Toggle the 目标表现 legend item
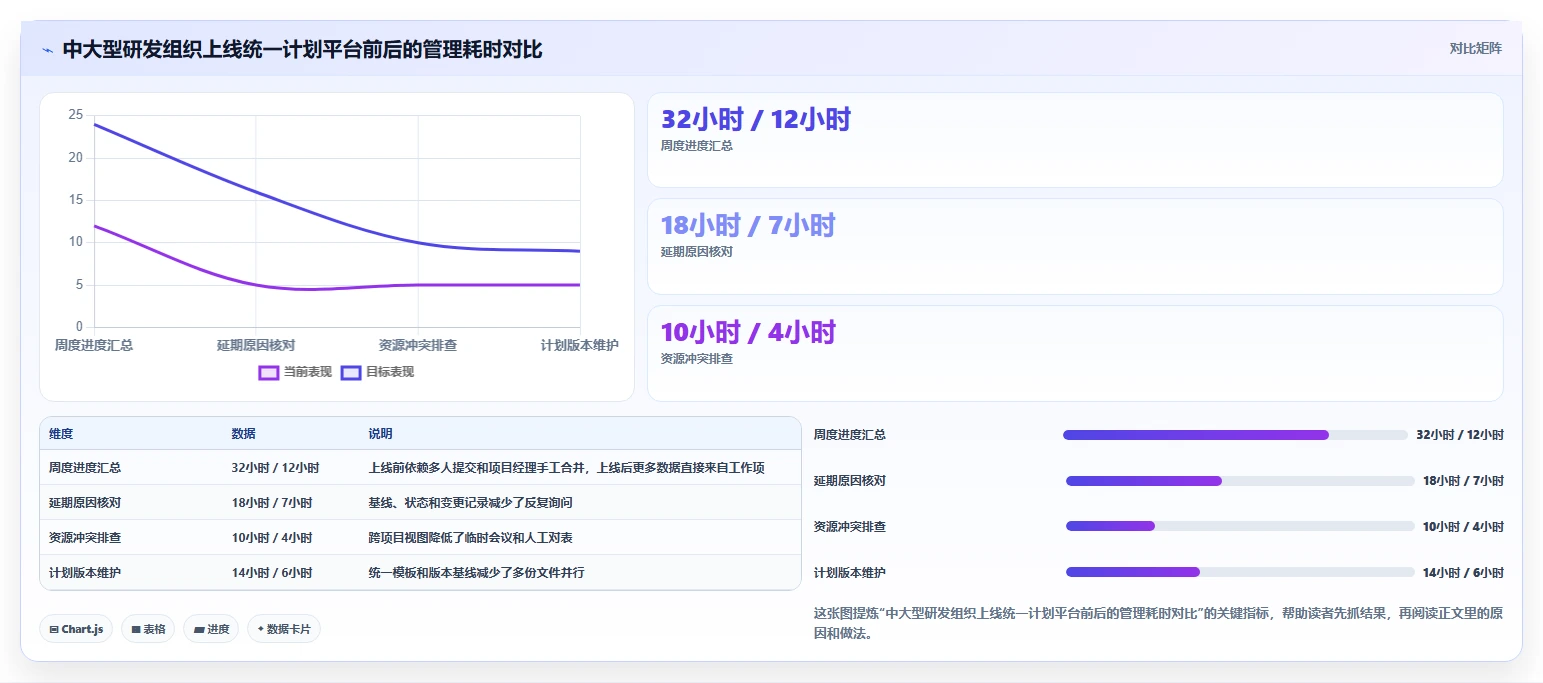This screenshot has width=1543, height=683. tap(377, 372)
